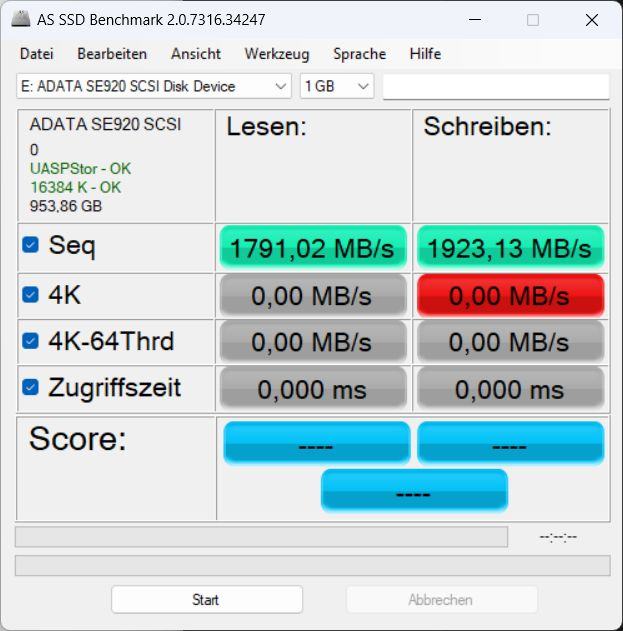
Task: Disable the 4K-64Thrd test checkbox
Action: (x=31, y=341)
